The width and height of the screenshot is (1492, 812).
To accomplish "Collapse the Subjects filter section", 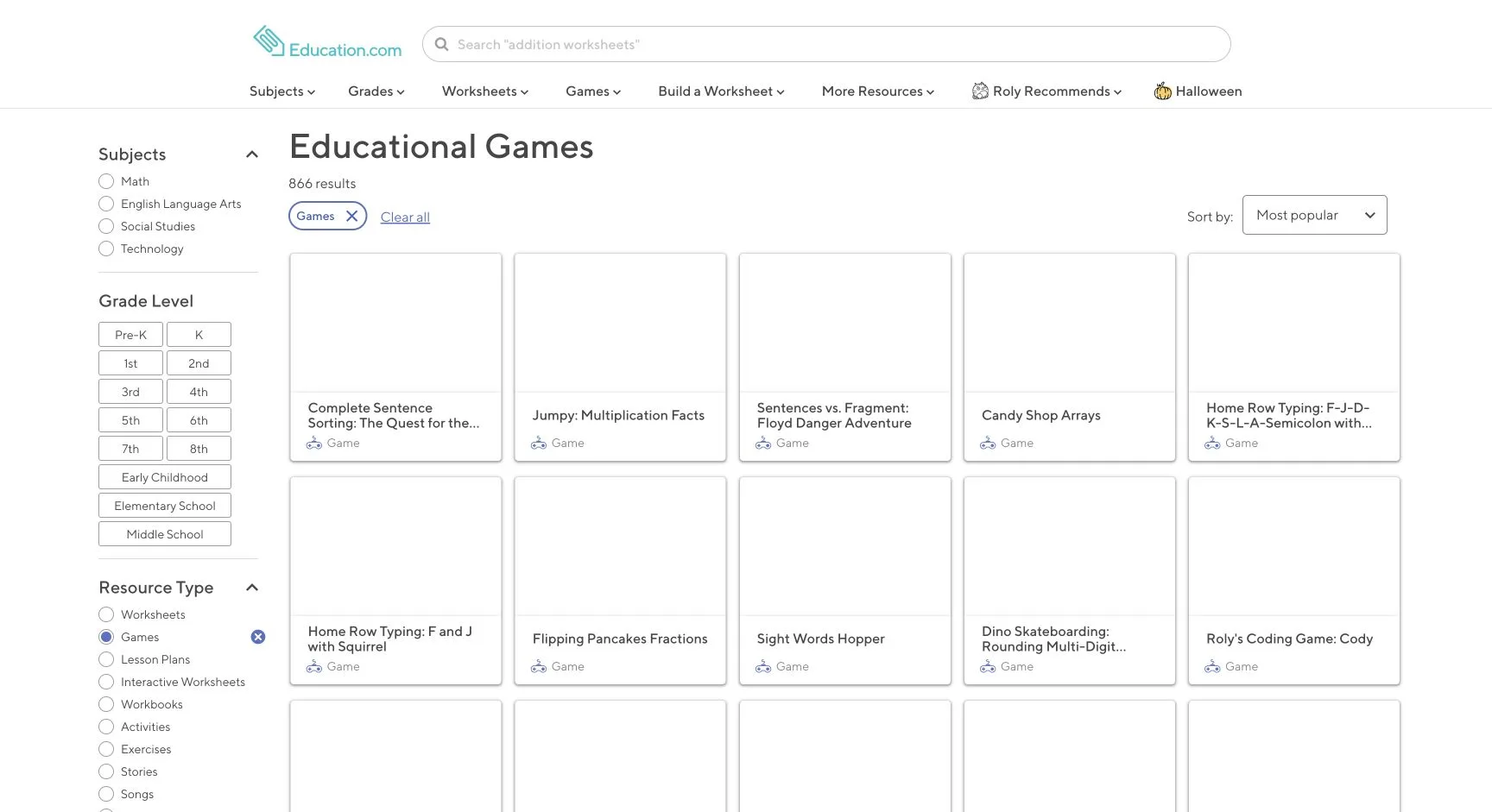I will click(252, 154).
